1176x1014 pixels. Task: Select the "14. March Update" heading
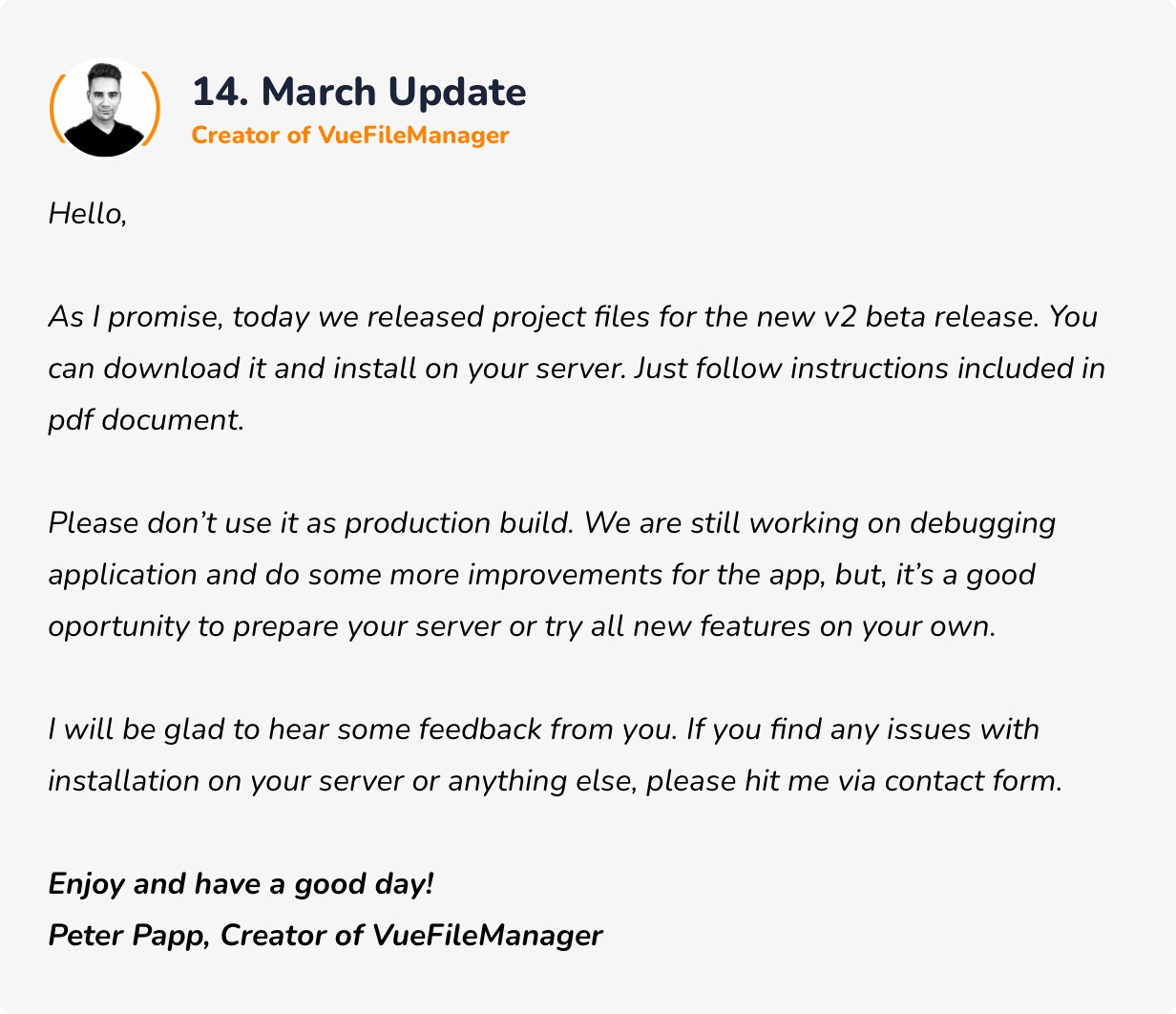pyautogui.click(x=359, y=92)
